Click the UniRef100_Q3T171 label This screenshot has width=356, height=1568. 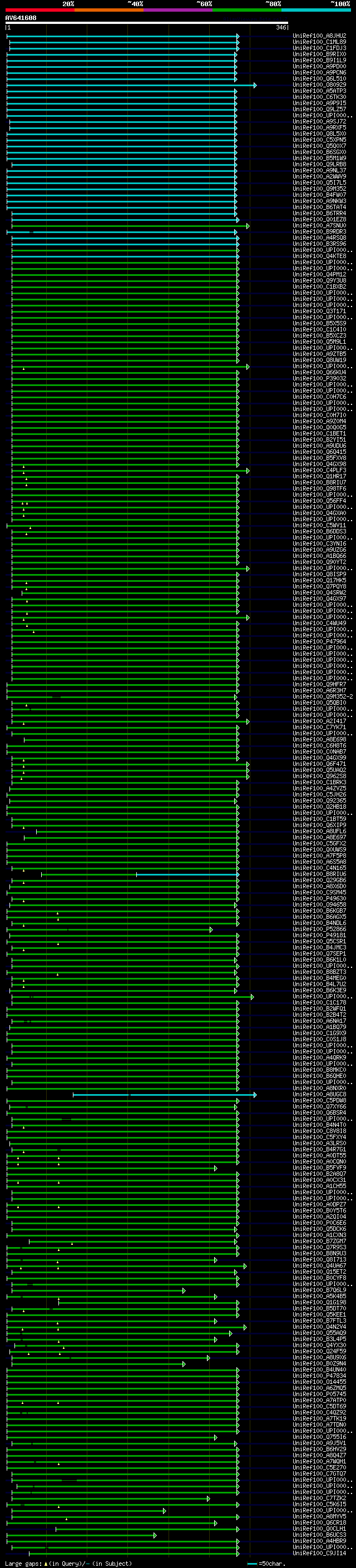[x=319, y=311]
